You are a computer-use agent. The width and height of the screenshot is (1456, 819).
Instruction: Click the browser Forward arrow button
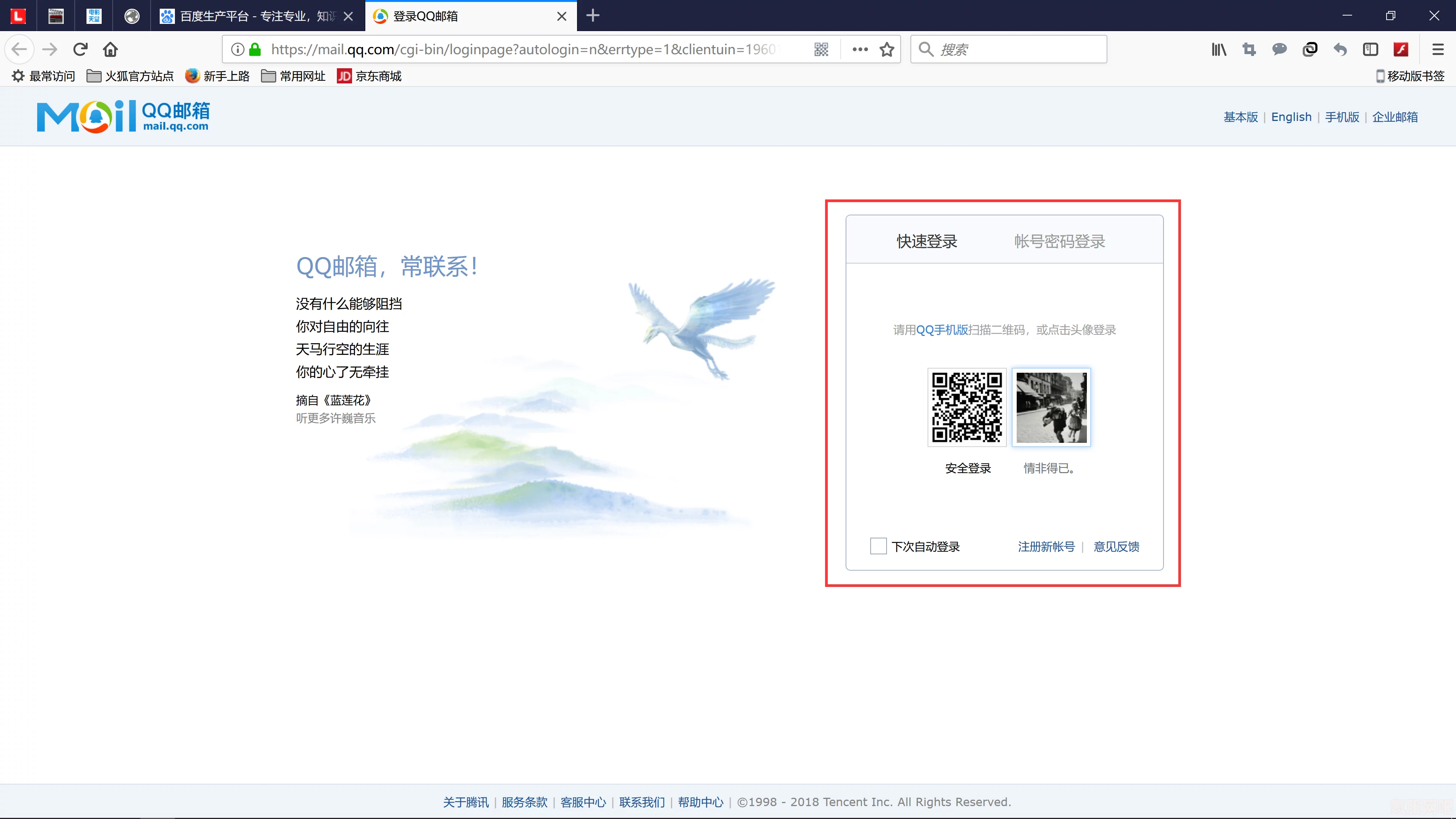click(x=50, y=50)
